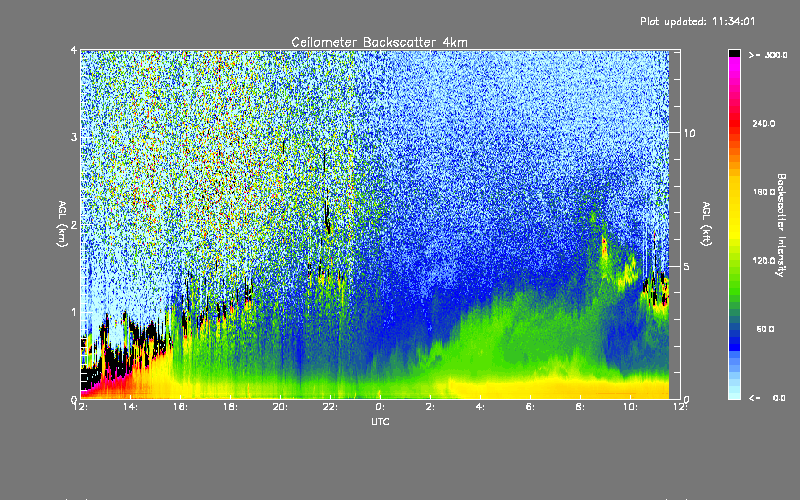Click the '>= 300.0' color bar maximum label

pyautogui.click(x=768, y=55)
